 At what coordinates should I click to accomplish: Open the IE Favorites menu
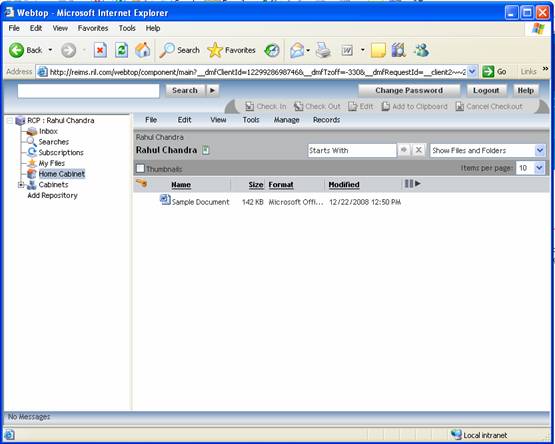tap(93, 28)
